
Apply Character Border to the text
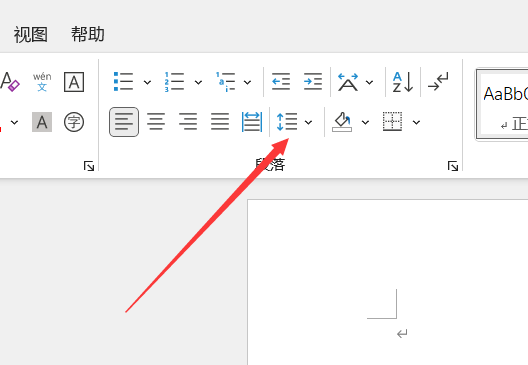pyautogui.click(x=74, y=82)
